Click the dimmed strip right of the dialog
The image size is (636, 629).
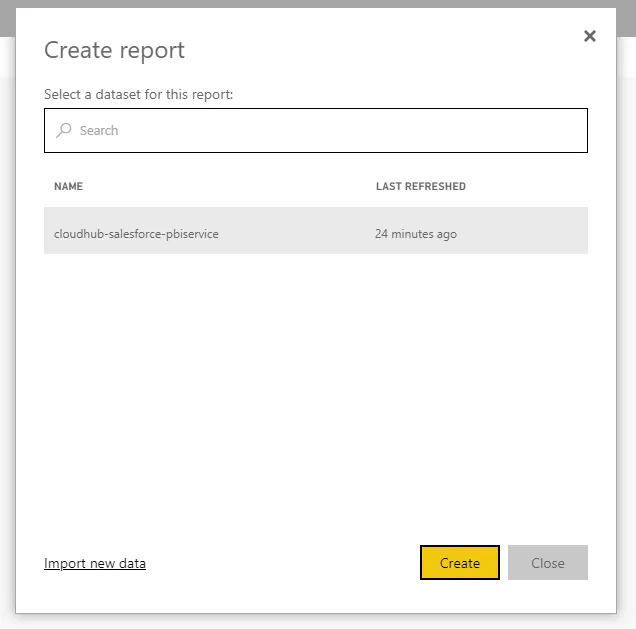(626, 300)
